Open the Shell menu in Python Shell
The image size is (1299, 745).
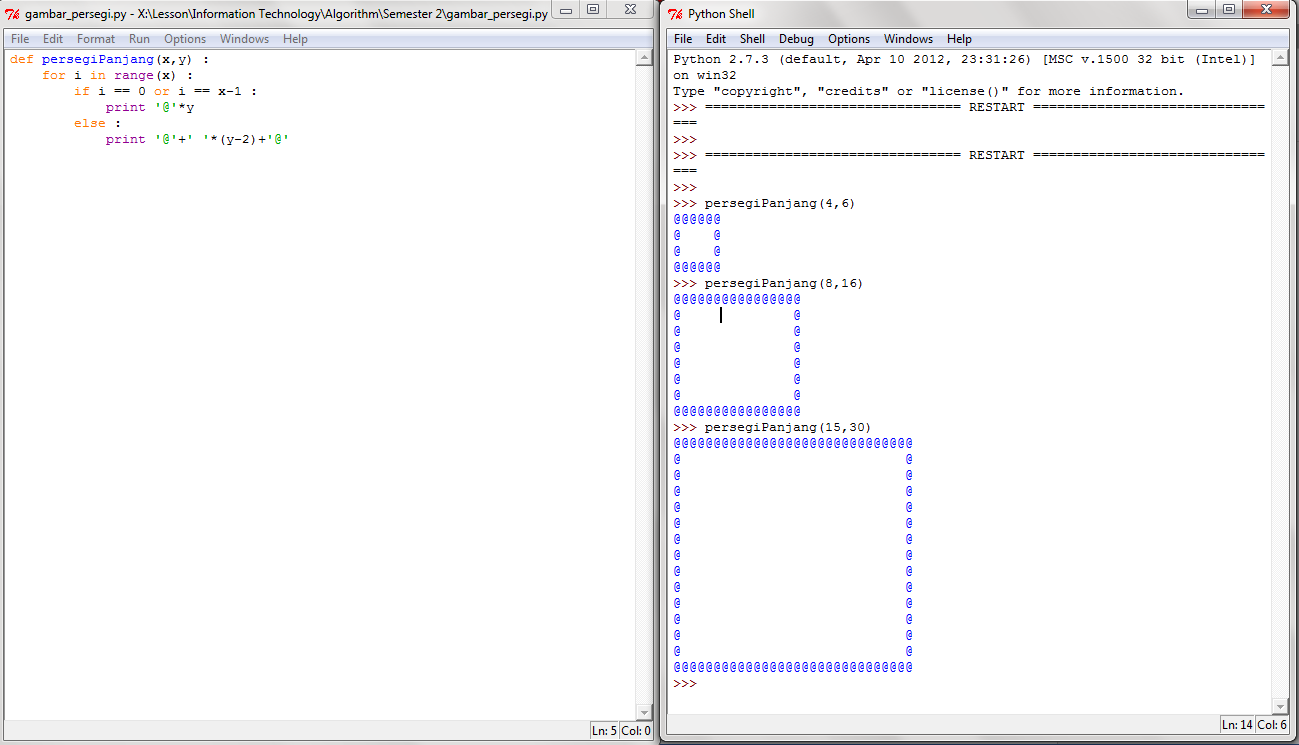tap(752, 39)
